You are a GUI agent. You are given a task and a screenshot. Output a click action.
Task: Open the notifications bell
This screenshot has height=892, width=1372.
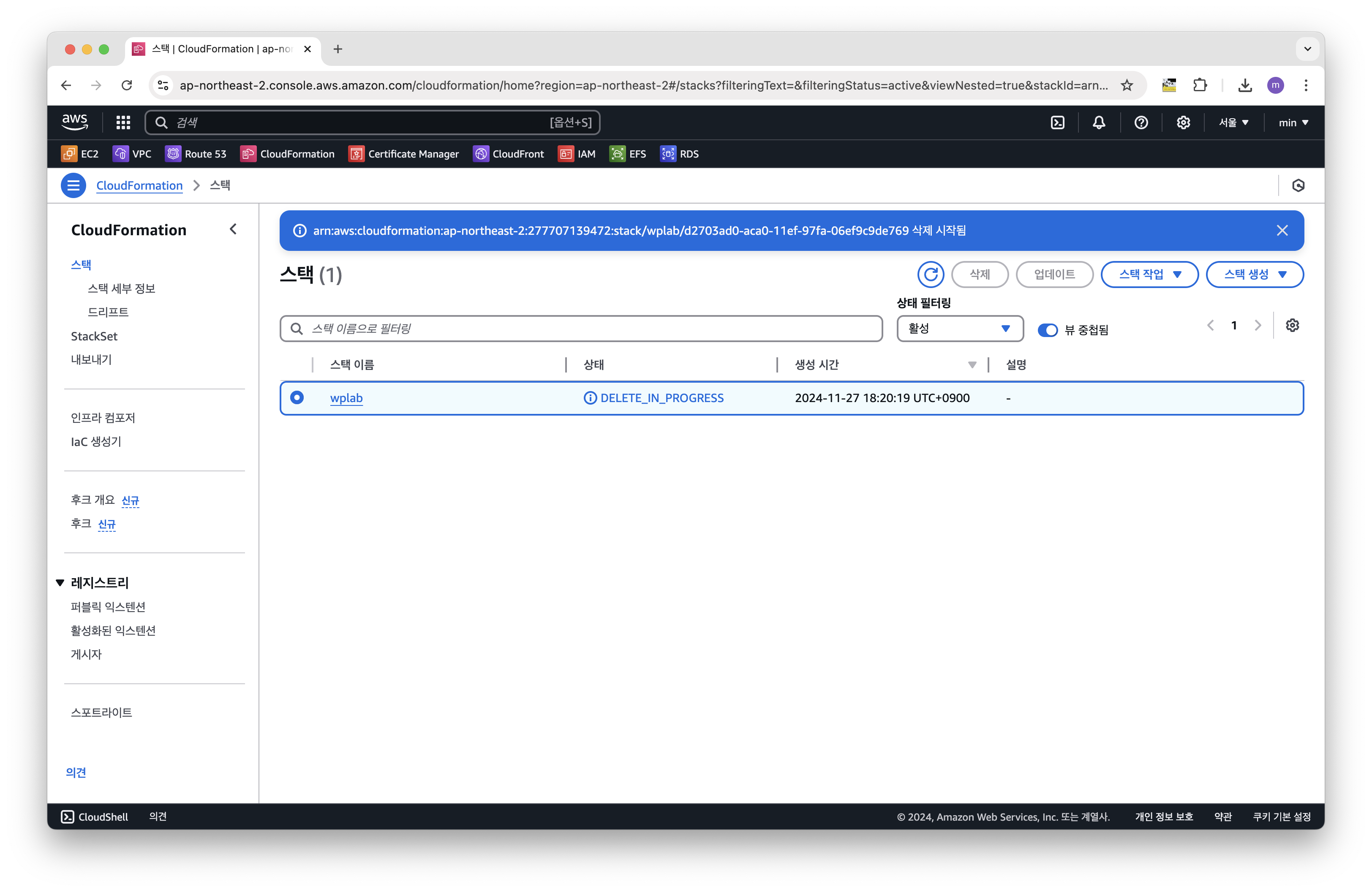1099,123
